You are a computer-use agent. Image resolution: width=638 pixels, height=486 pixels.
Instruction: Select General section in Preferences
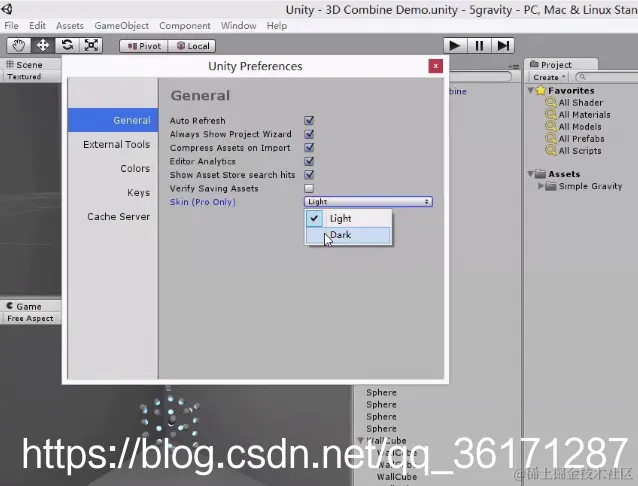pyautogui.click(x=113, y=120)
